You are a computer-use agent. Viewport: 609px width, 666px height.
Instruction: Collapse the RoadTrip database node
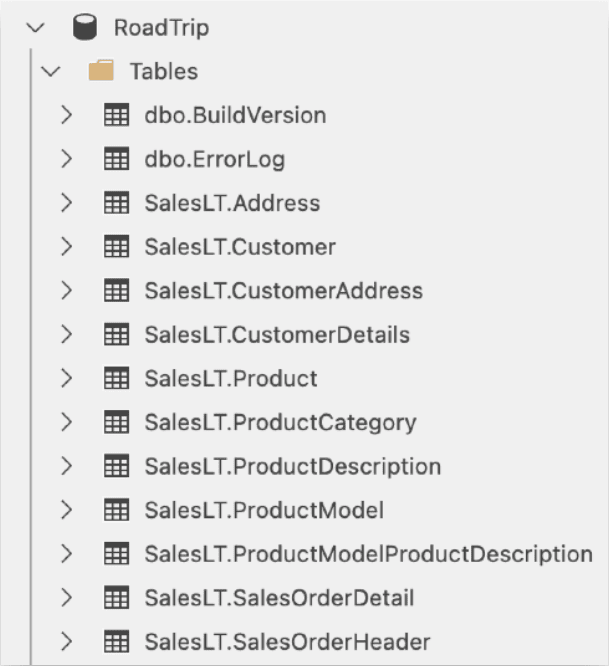tap(35, 28)
